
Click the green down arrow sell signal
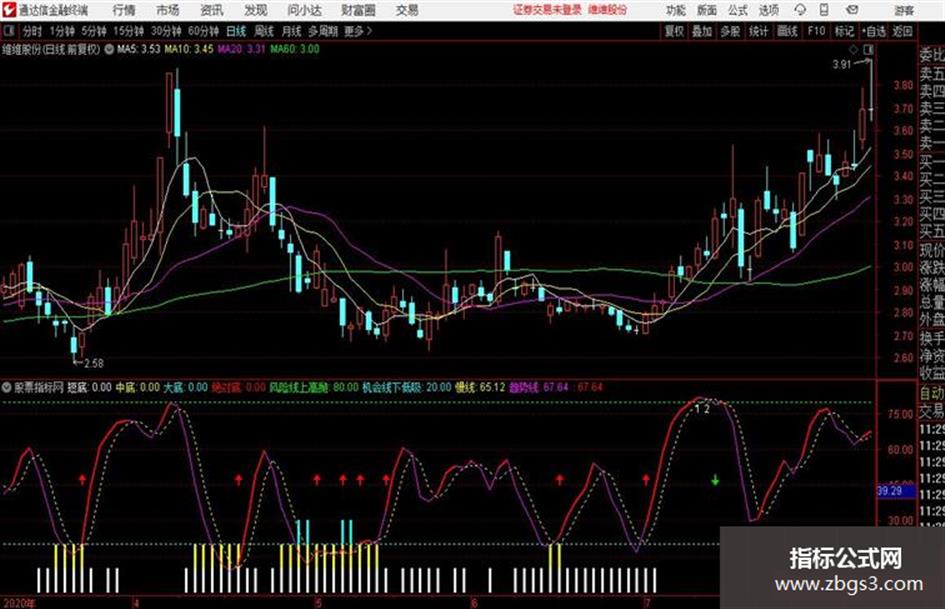[x=715, y=481]
